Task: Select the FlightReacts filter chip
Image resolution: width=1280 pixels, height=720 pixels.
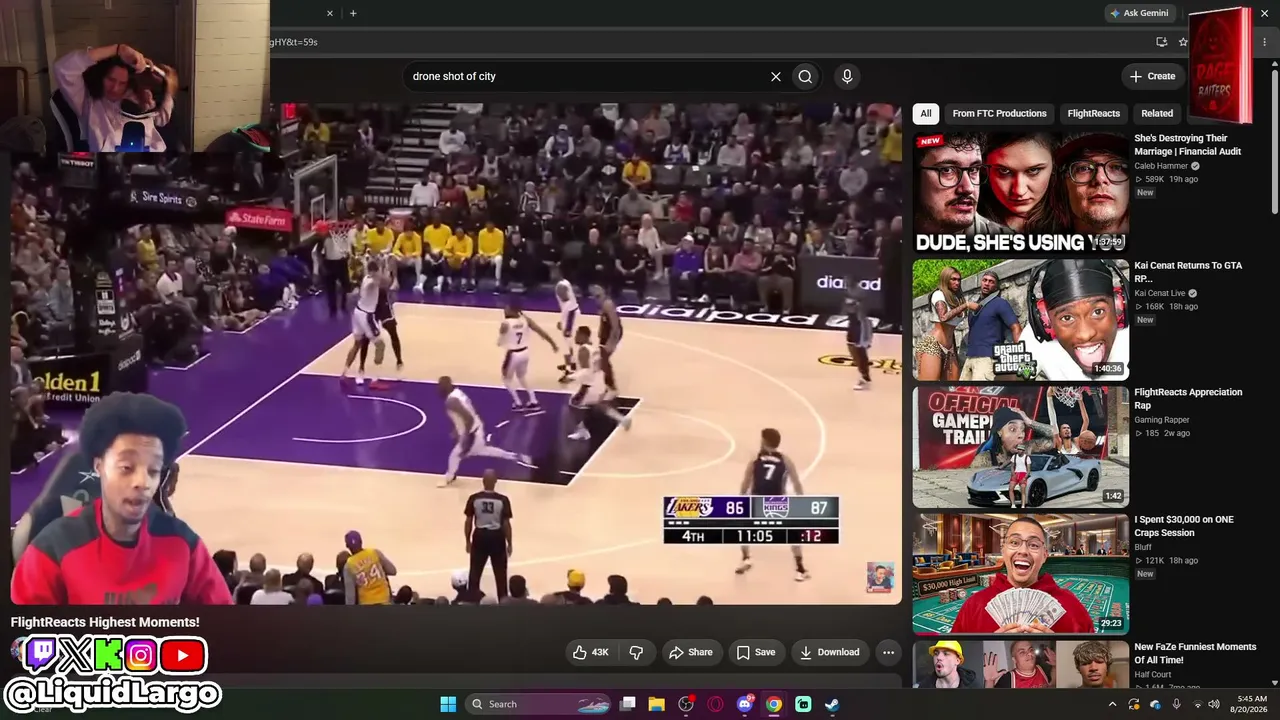Action: tap(1093, 113)
